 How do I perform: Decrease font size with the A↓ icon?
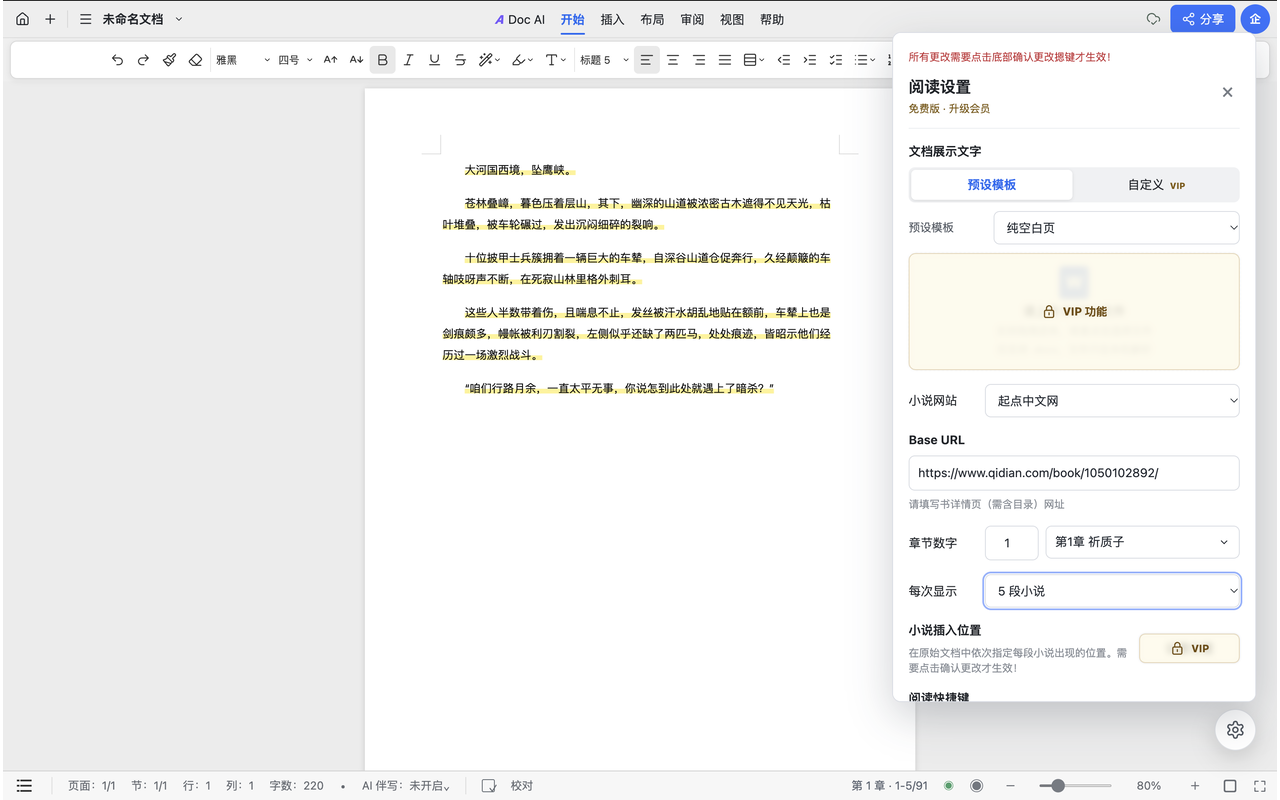pyautogui.click(x=356, y=60)
